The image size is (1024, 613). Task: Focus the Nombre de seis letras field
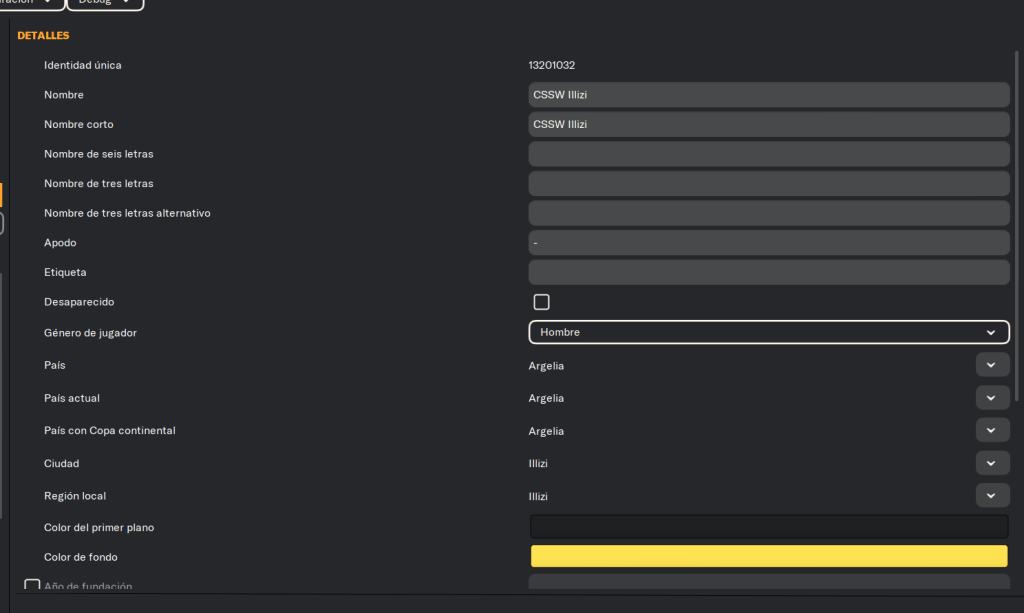point(768,154)
